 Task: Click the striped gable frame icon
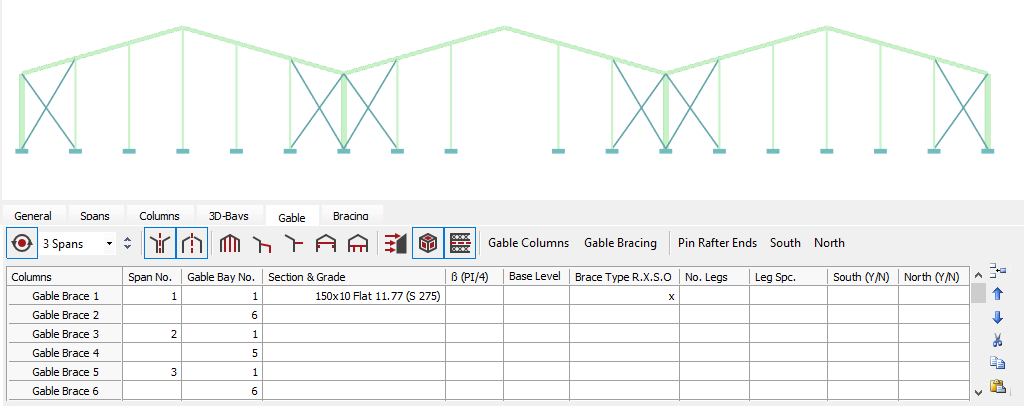pos(231,243)
